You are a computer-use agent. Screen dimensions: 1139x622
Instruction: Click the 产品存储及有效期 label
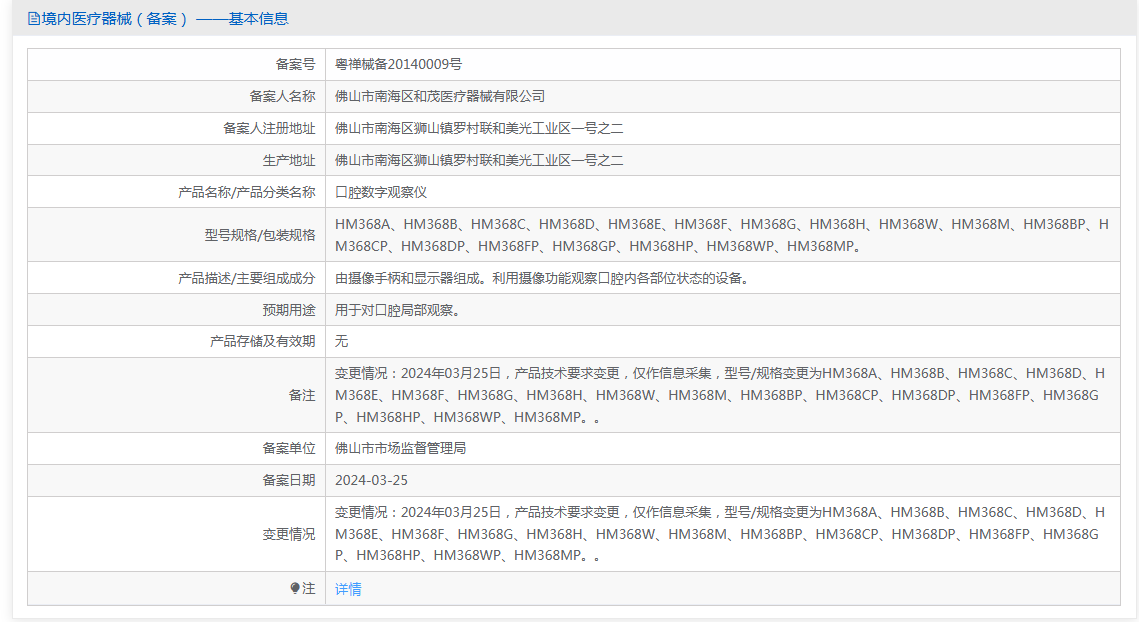(x=263, y=342)
